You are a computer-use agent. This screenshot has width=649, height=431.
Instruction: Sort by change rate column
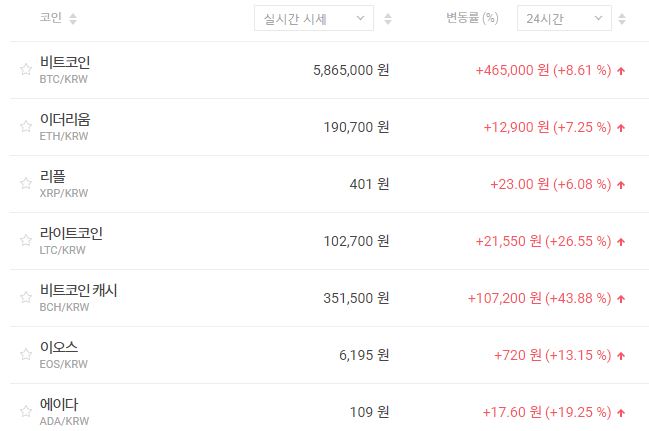click(x=623, y=19)
